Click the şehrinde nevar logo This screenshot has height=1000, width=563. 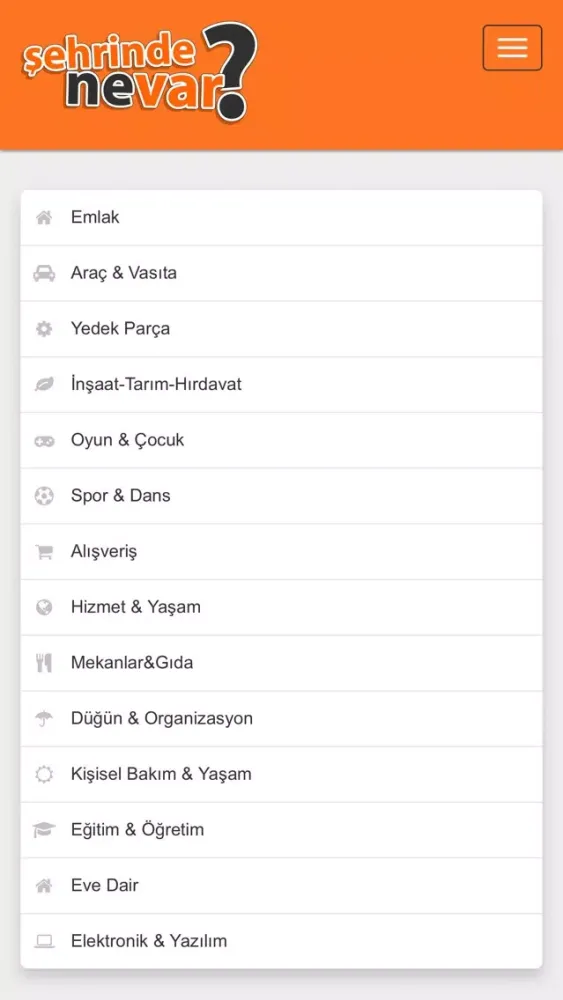(x=140, y=72)
